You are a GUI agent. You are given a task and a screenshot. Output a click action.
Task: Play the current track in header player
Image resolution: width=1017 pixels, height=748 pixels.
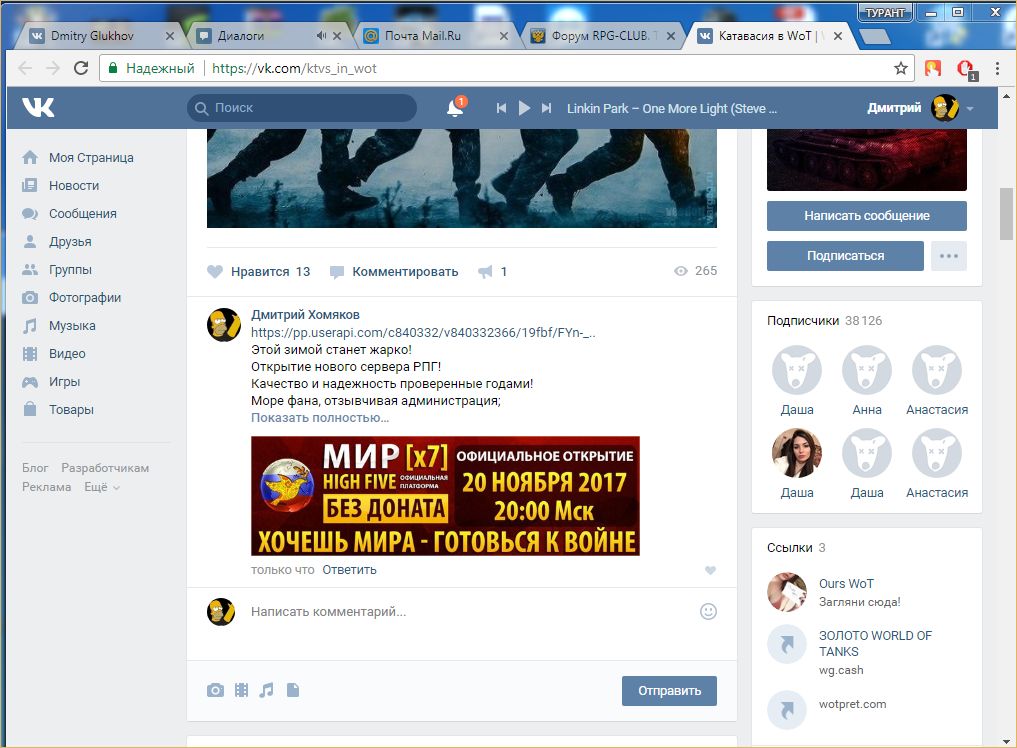(524, 108)
